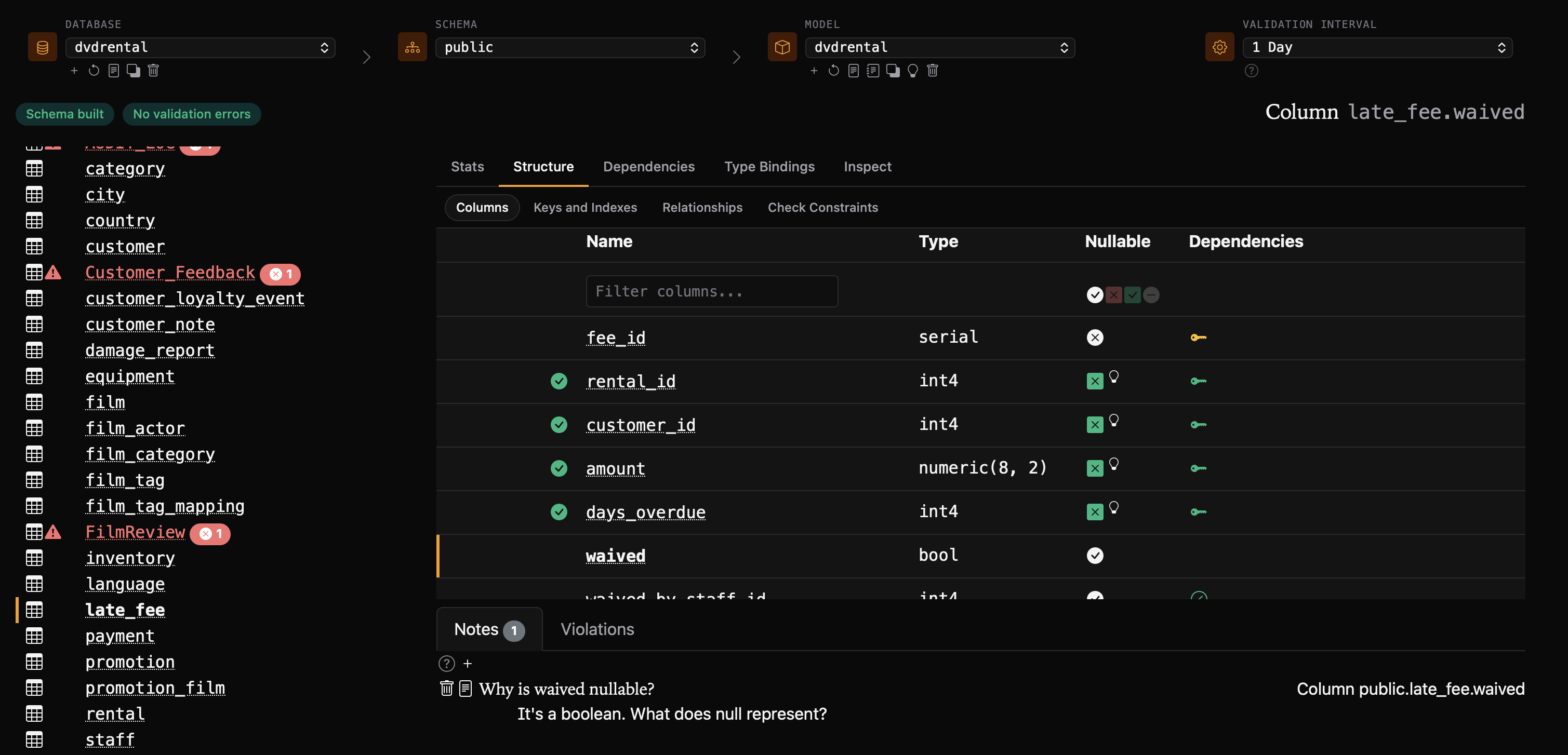Open the Database dropdown showing dvdrental
This screenshot has height=755, width=1568.
point(200,47)
